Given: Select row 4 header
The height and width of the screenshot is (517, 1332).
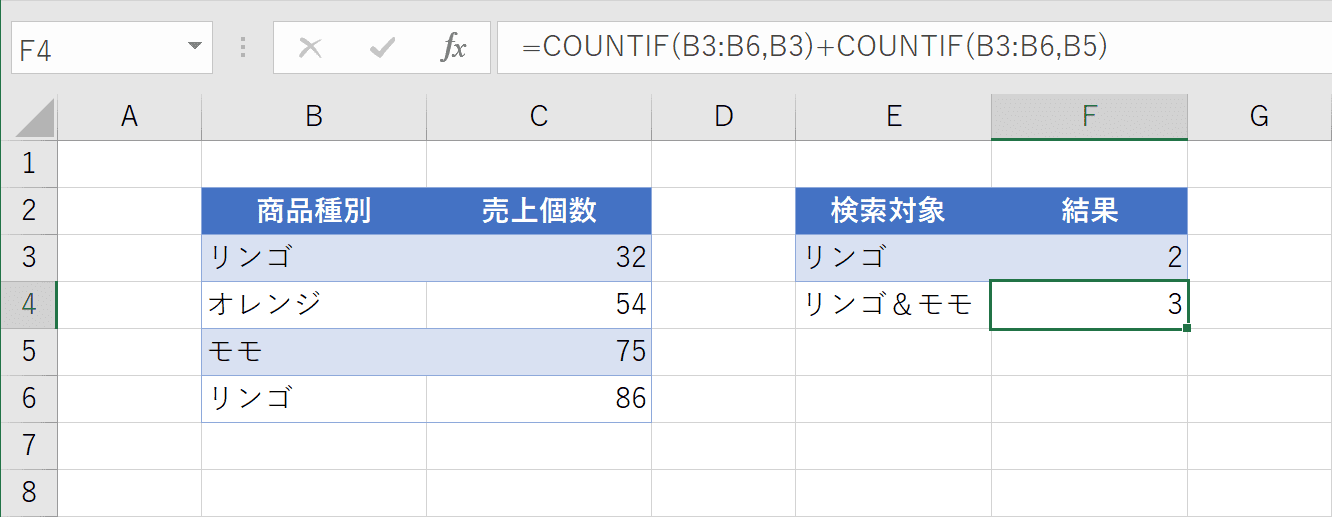Looking at the screenshot, I should click(29, 304).
